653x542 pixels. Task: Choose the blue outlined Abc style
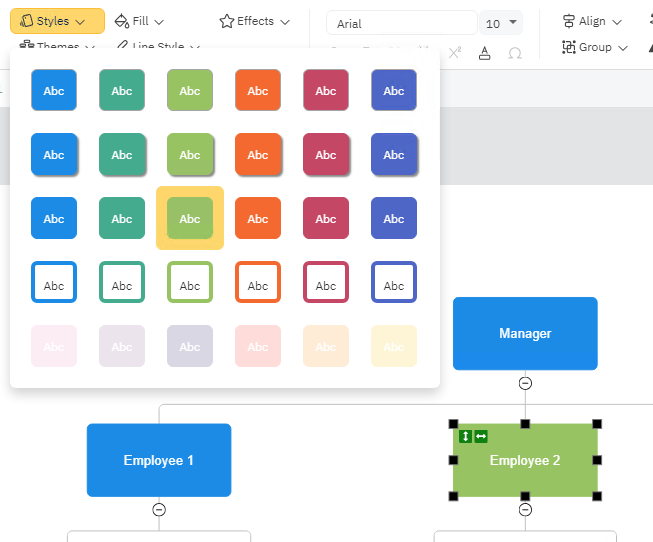pos(54,282)
